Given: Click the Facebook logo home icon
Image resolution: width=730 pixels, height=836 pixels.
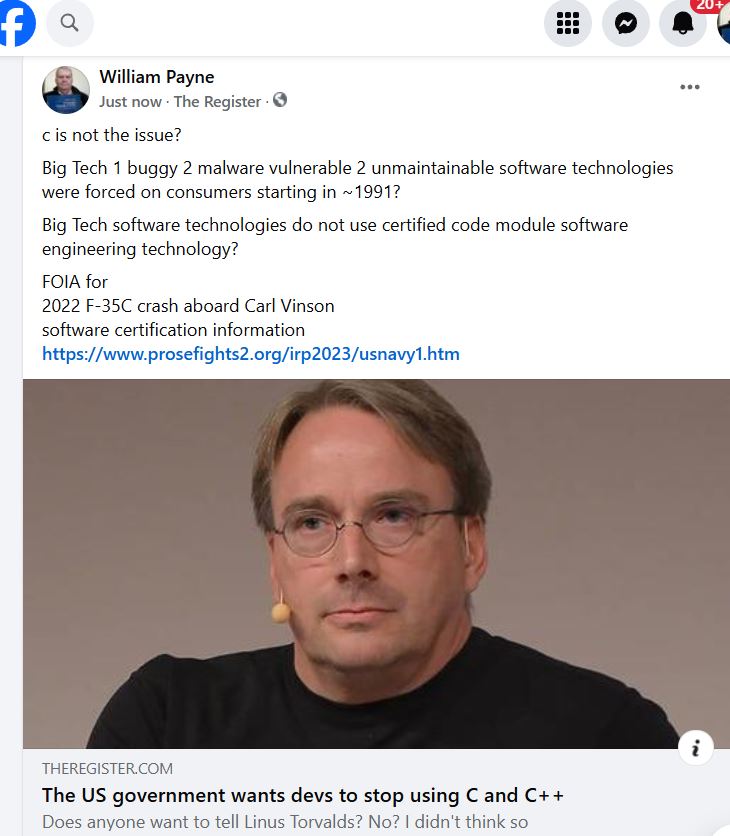Looking at the screenshot, I should [x=17, y=22].
